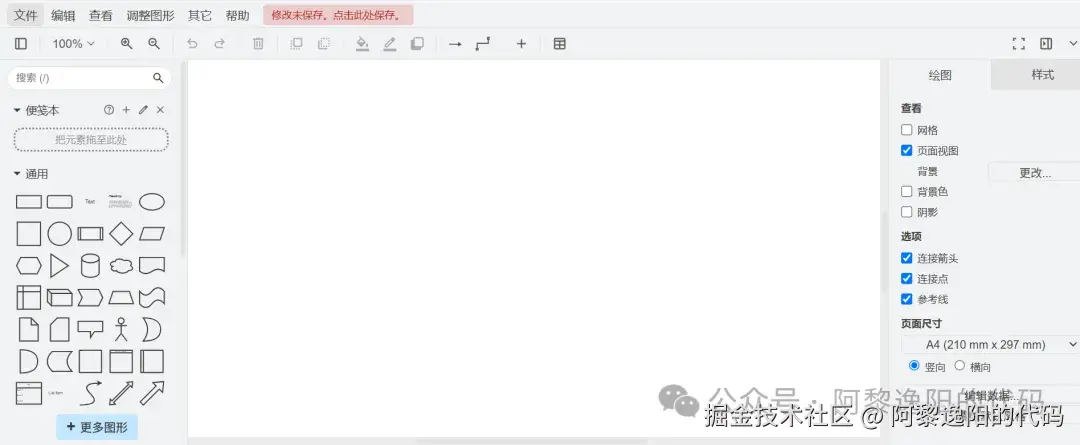Click the collapse chevron at toolbar right
This screenshot has height=445, width=1080.
click(x=1073, y=43)
